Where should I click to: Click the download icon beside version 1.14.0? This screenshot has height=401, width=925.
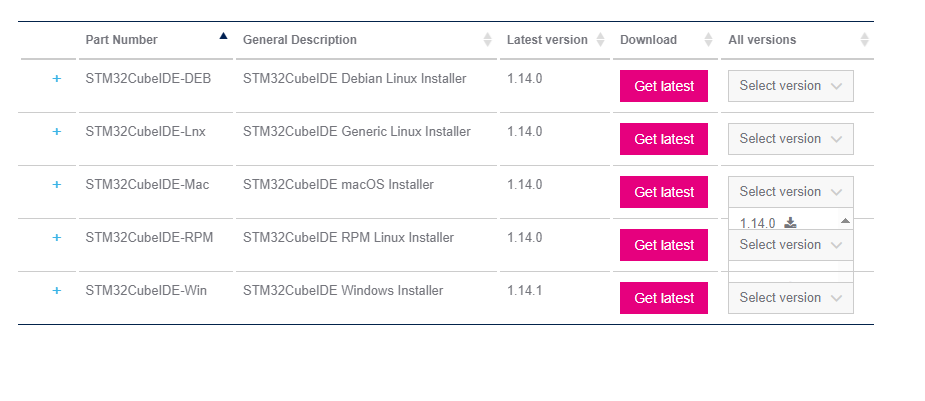pos(790,222)
